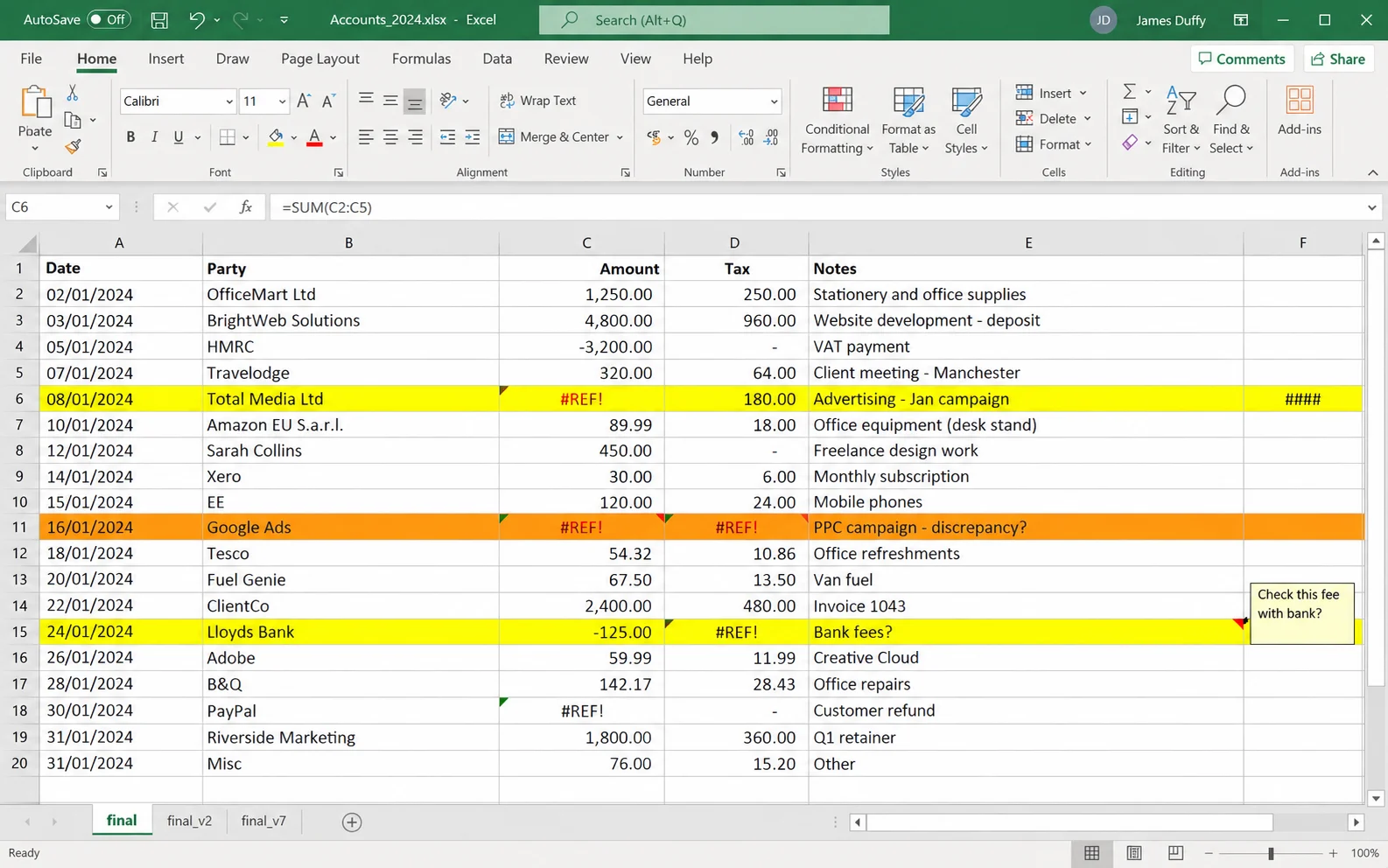
Task: Toggle the AutoSave switch
Action: click(109, 19)
